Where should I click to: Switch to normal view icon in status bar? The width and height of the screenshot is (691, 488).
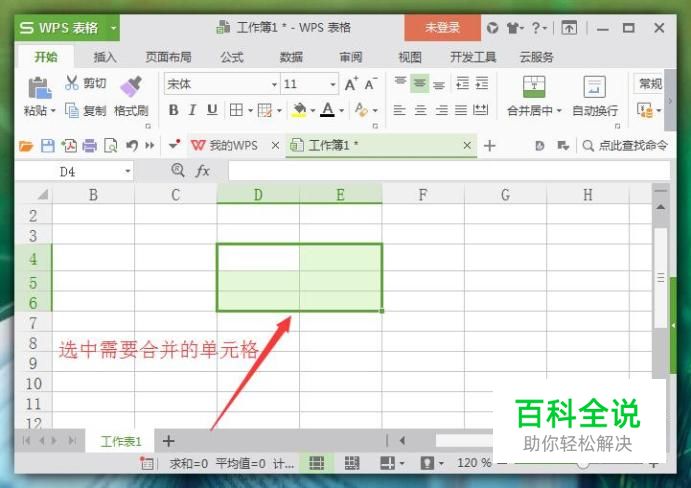[316, 463]
